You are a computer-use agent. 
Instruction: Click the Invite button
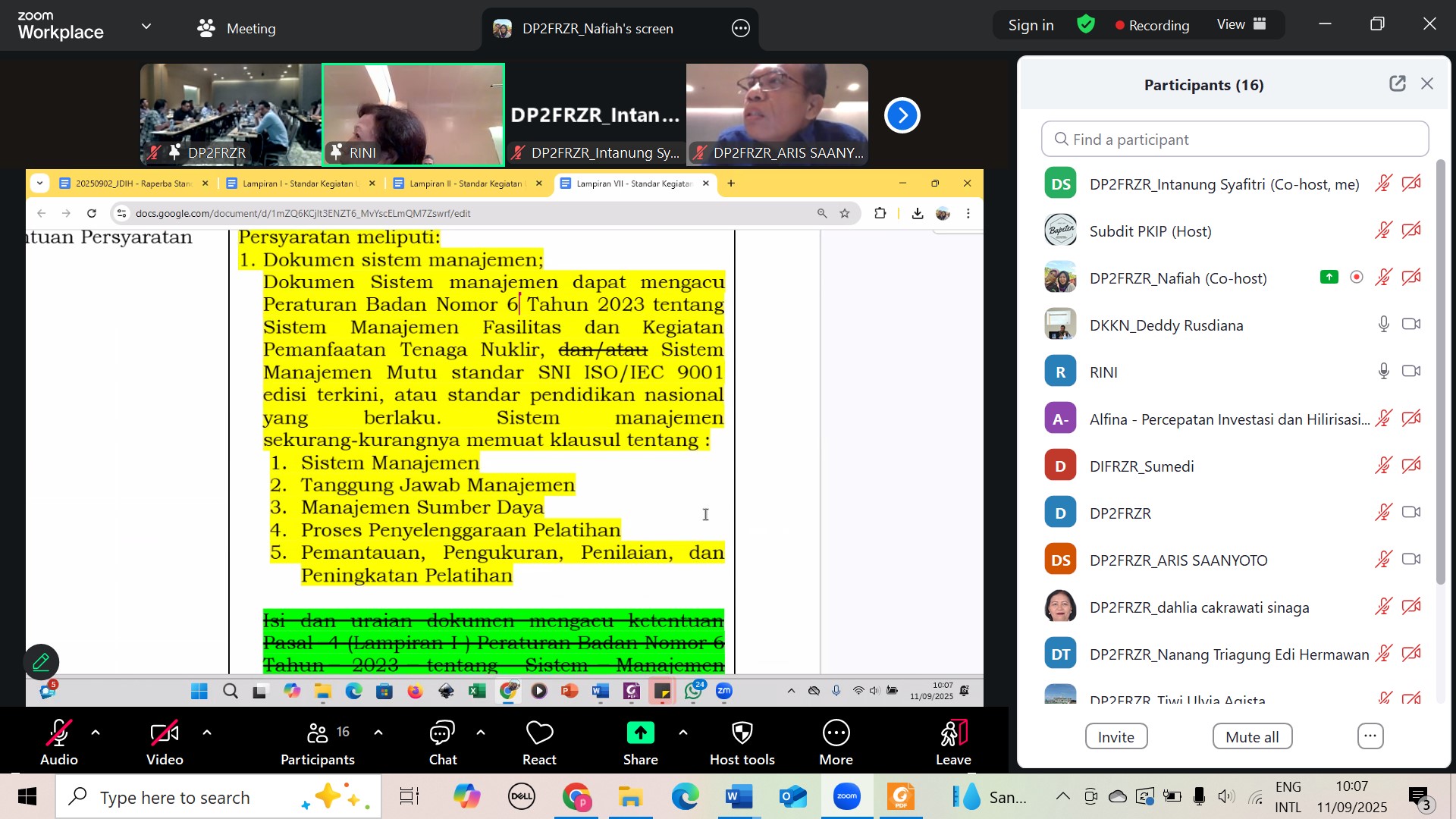click(1116, 736)
